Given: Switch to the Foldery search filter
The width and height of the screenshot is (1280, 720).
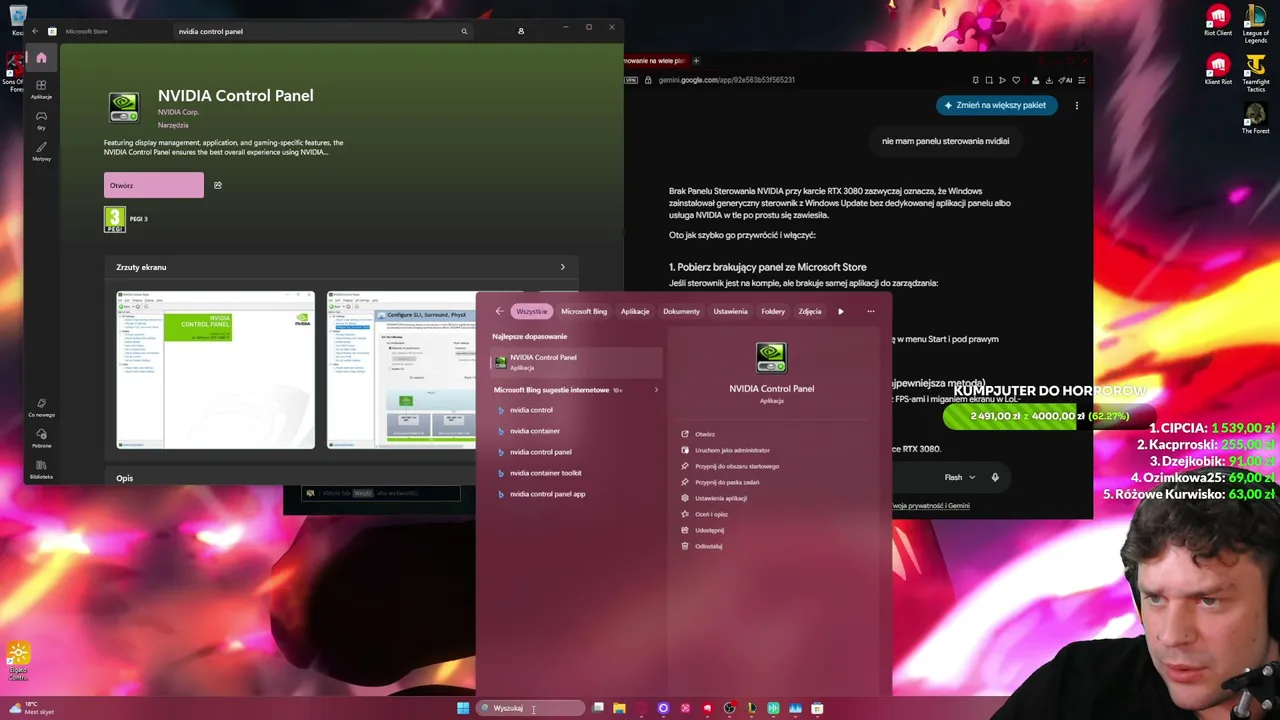Looking at the screenshot, I should click(773, 311).
